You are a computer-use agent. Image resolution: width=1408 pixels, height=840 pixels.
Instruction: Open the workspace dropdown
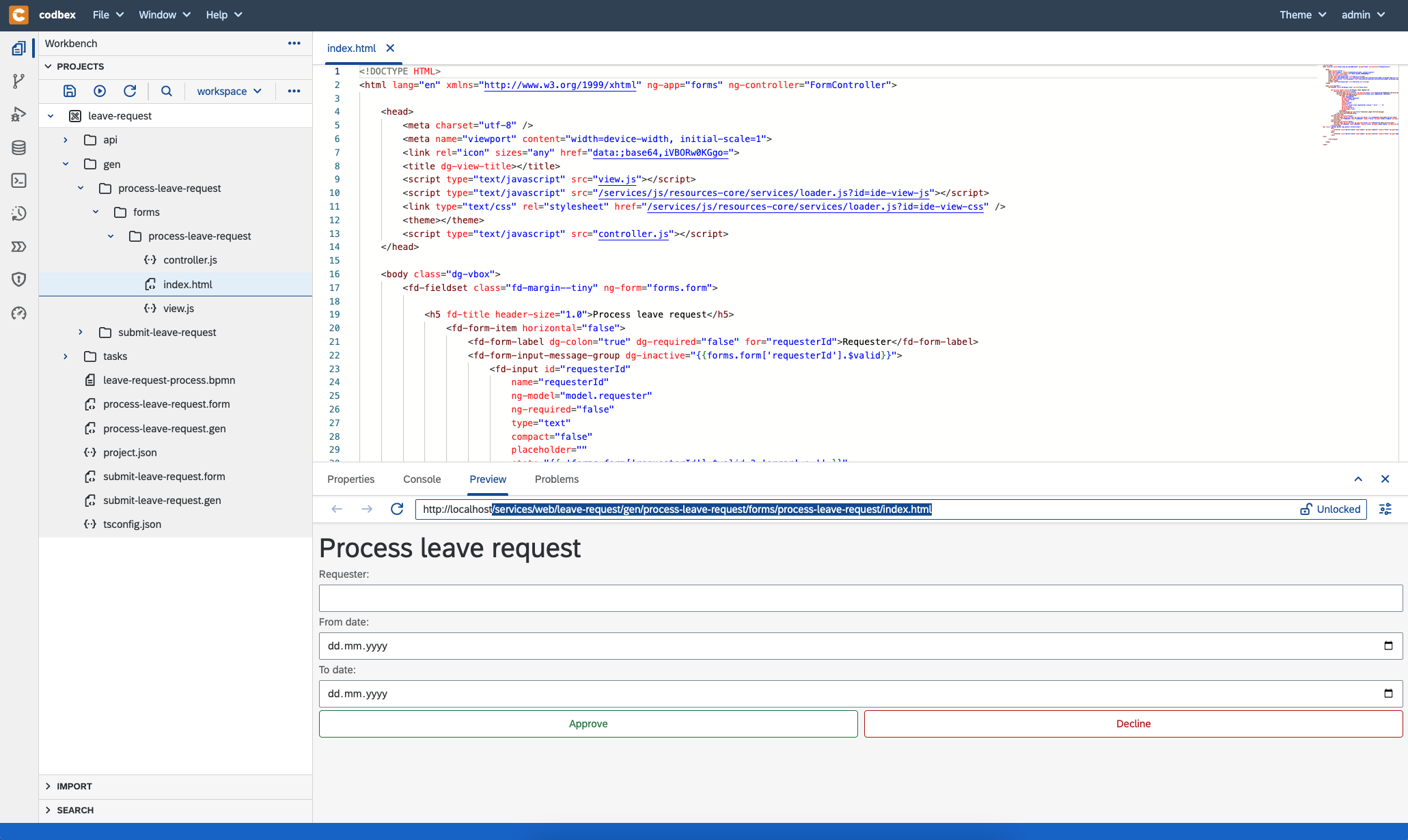229,91
